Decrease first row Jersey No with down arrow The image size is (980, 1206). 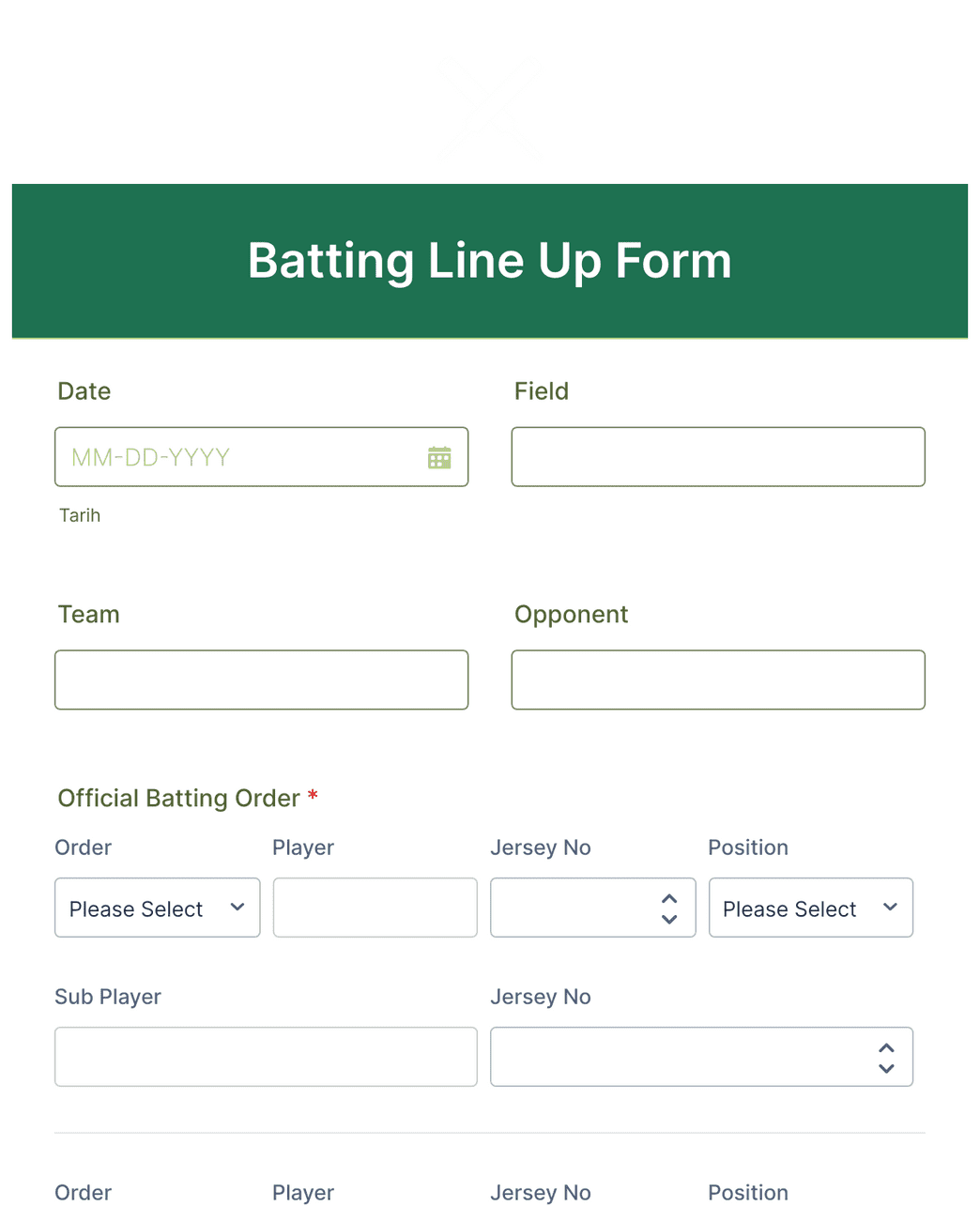pos(669,919)
